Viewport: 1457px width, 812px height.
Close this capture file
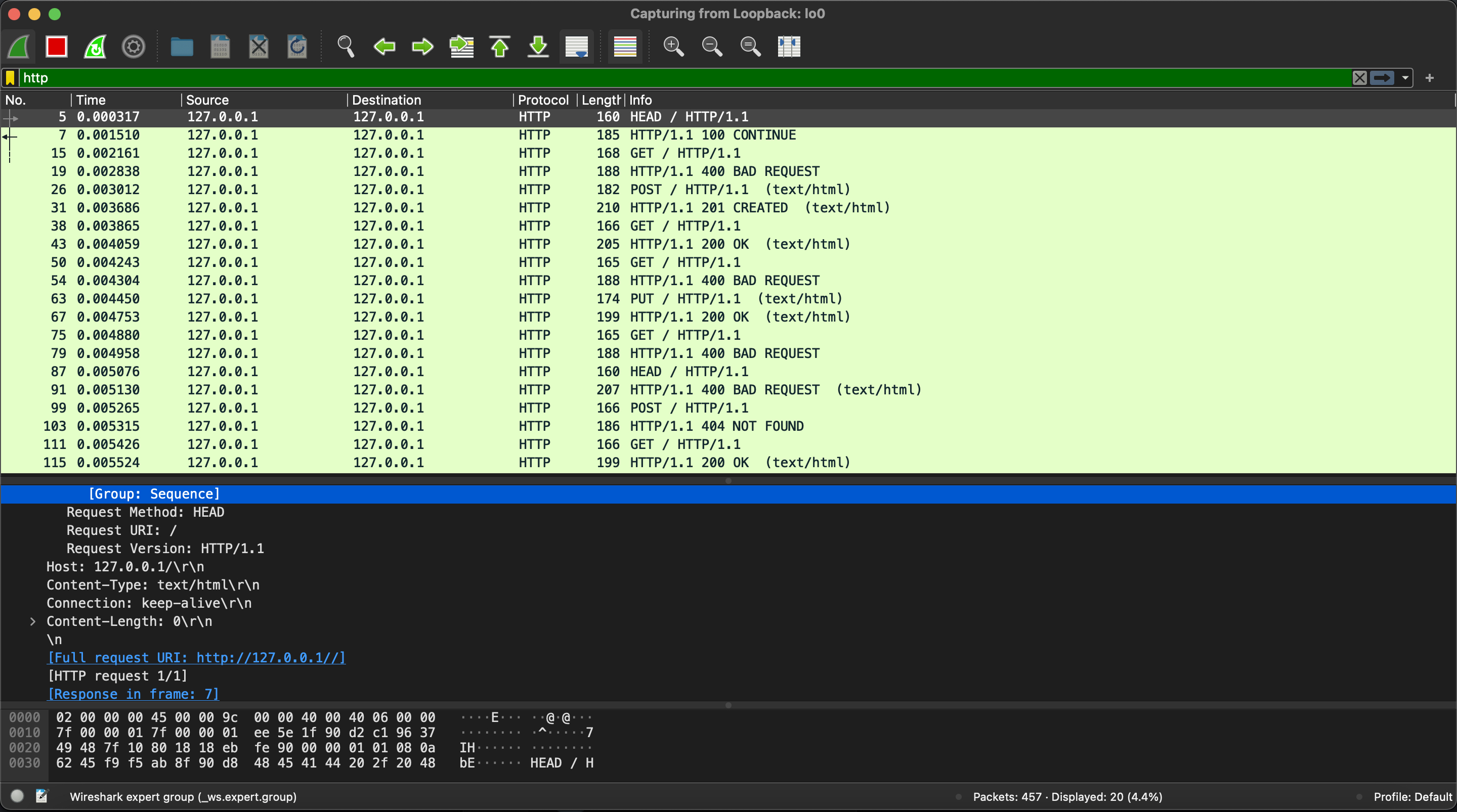(x=259, y=47)
